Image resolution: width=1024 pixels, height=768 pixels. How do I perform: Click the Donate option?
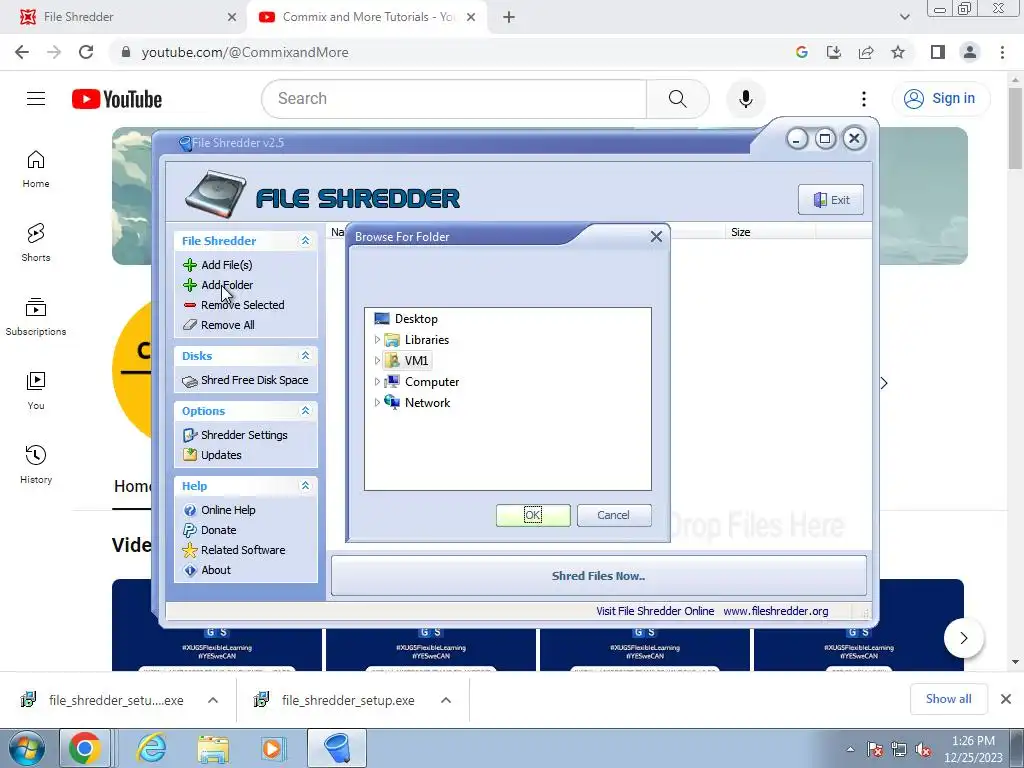pyautogui.click(x=210, y=530)
